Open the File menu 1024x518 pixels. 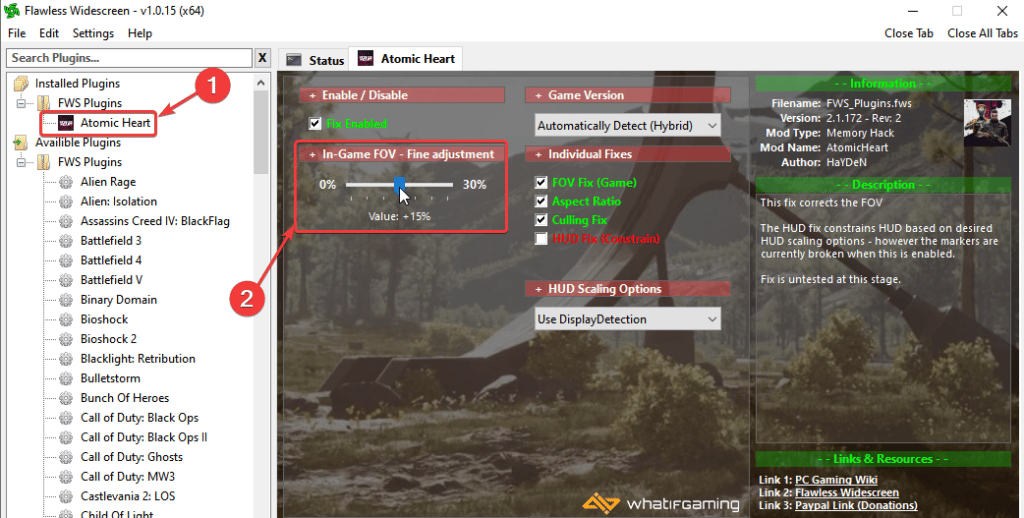[17, 33]
